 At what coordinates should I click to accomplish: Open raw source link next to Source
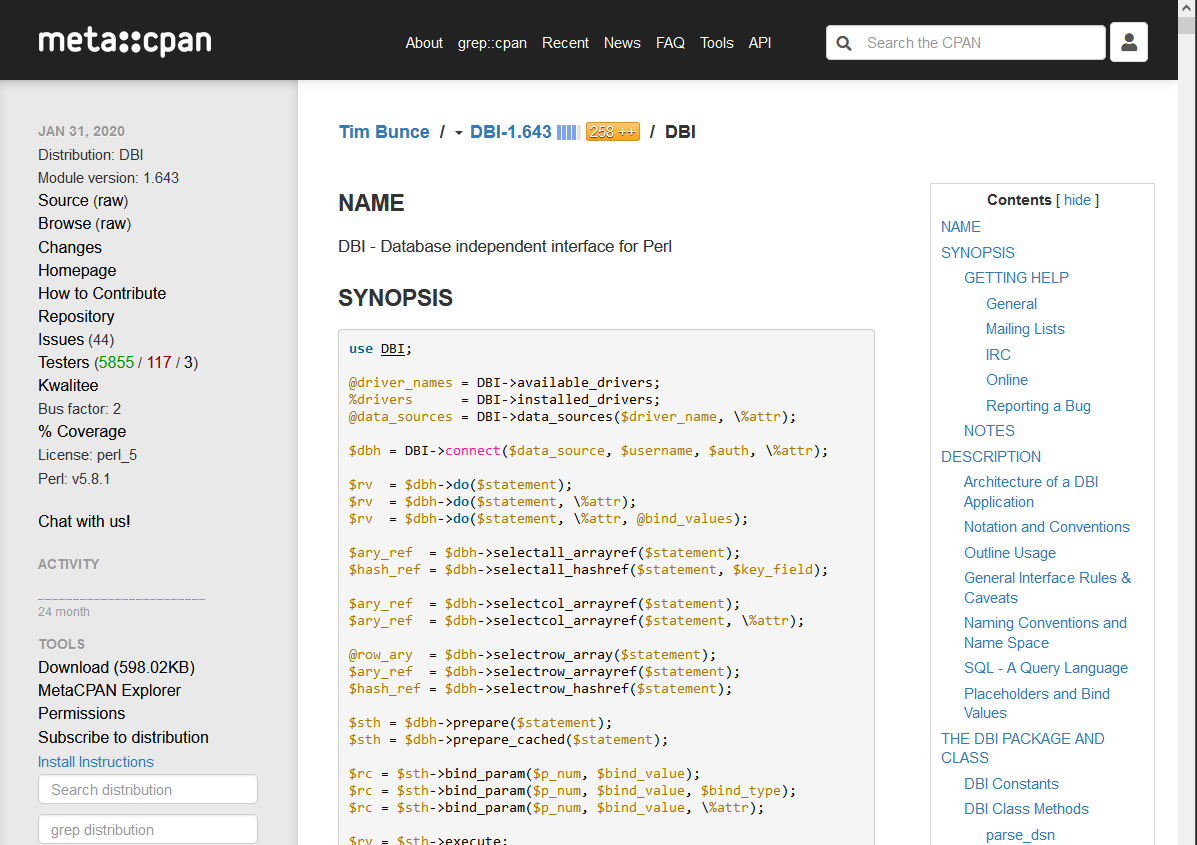111,201
